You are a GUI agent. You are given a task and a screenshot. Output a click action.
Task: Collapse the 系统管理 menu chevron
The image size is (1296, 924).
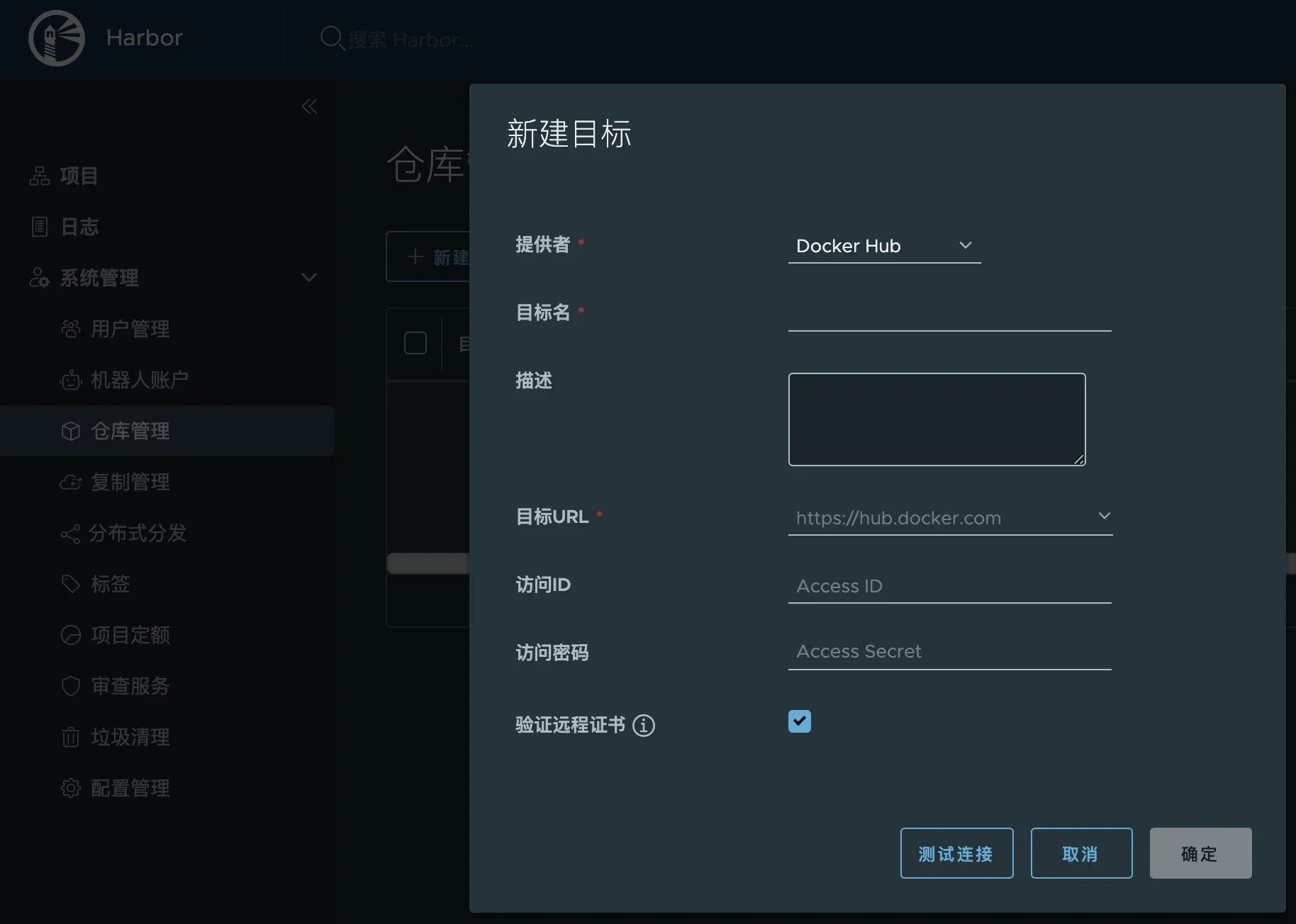(x=309, y=278)
